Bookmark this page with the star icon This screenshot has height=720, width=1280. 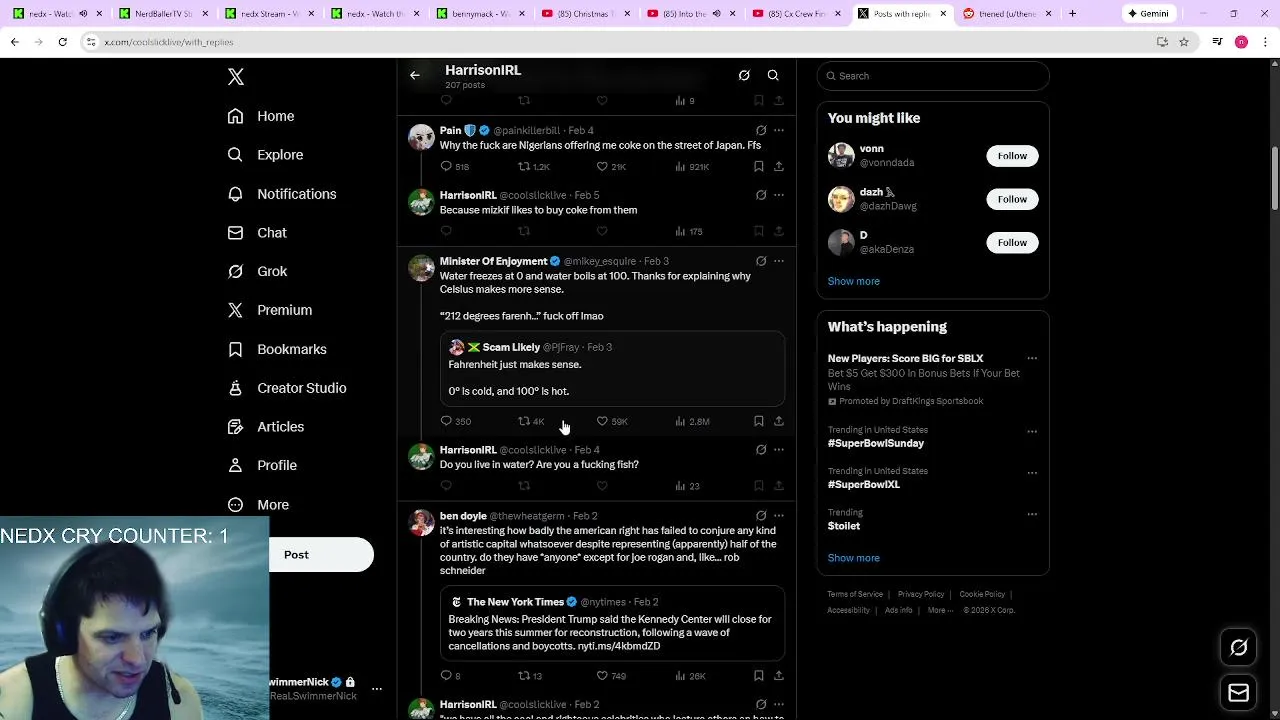pyautogui.click(x=1184, y=42)
